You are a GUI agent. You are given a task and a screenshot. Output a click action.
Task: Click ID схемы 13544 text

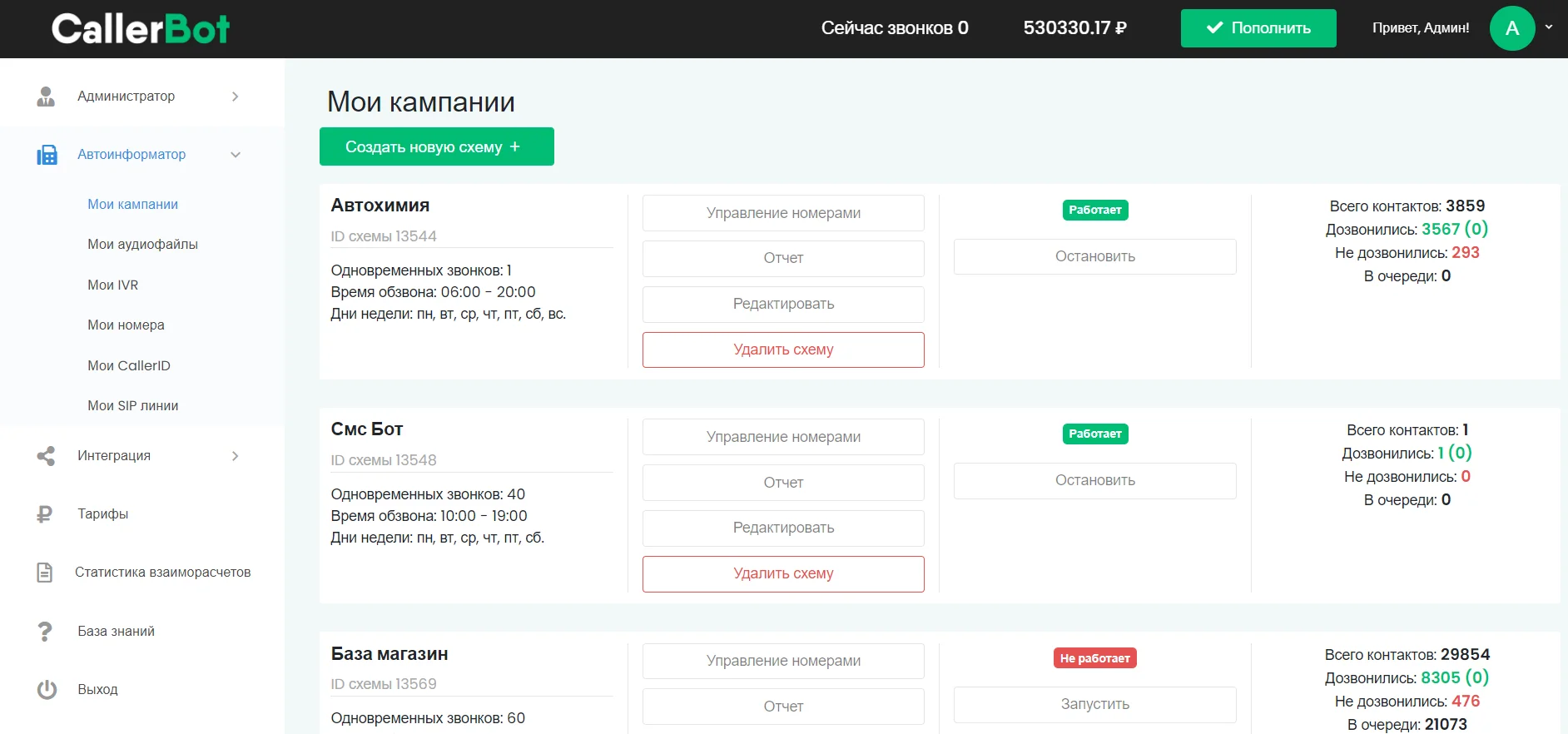[x=384, y=236]
